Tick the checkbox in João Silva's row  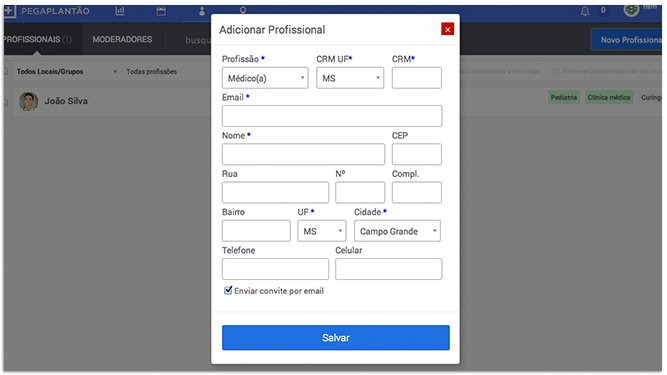coord(6,102)
